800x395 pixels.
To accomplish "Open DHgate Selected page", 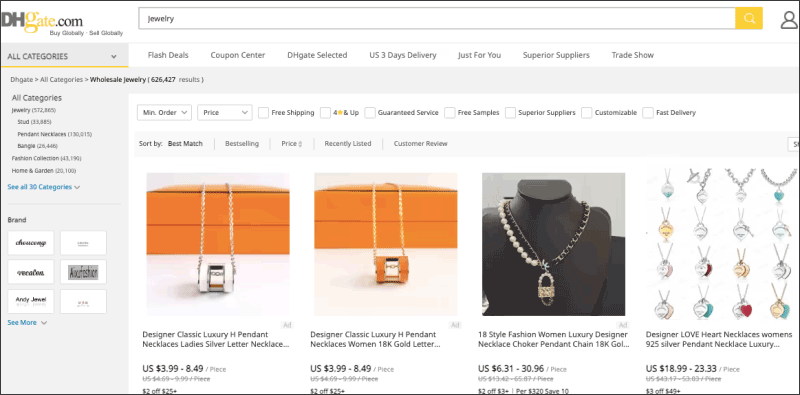I will click(x=317, y=55).
